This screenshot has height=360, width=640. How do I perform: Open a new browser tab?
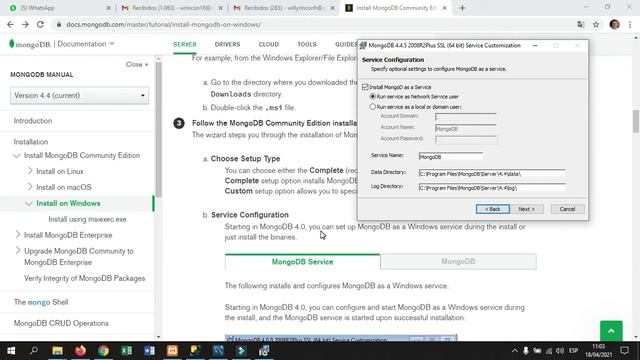point(462,8)
